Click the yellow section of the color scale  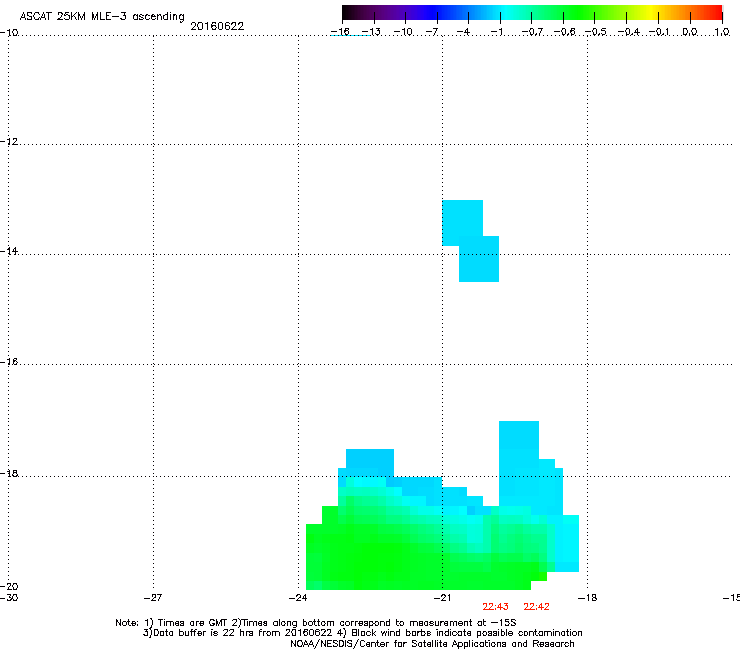(x=651, y=12)
